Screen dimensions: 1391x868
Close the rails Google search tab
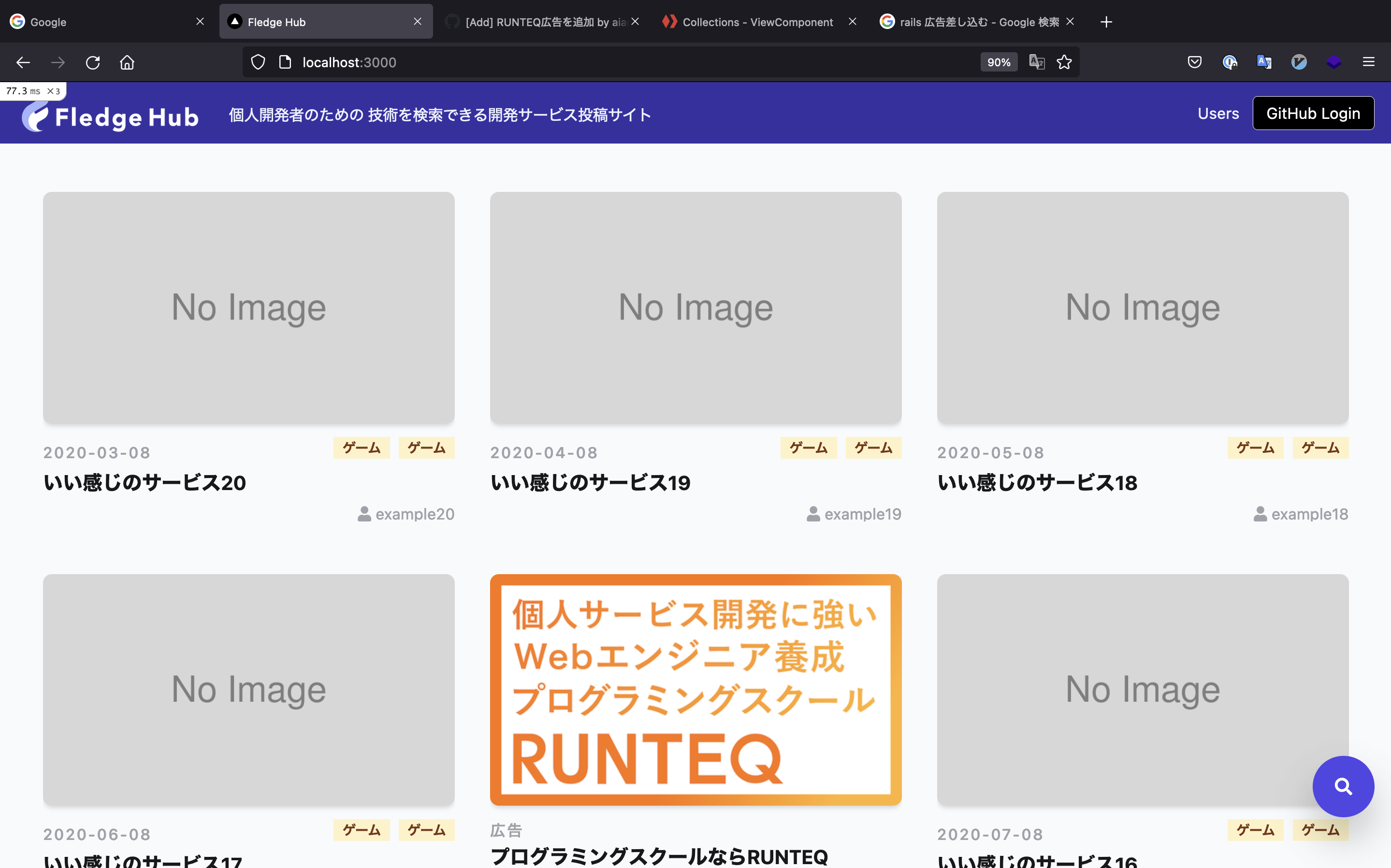1070,22
